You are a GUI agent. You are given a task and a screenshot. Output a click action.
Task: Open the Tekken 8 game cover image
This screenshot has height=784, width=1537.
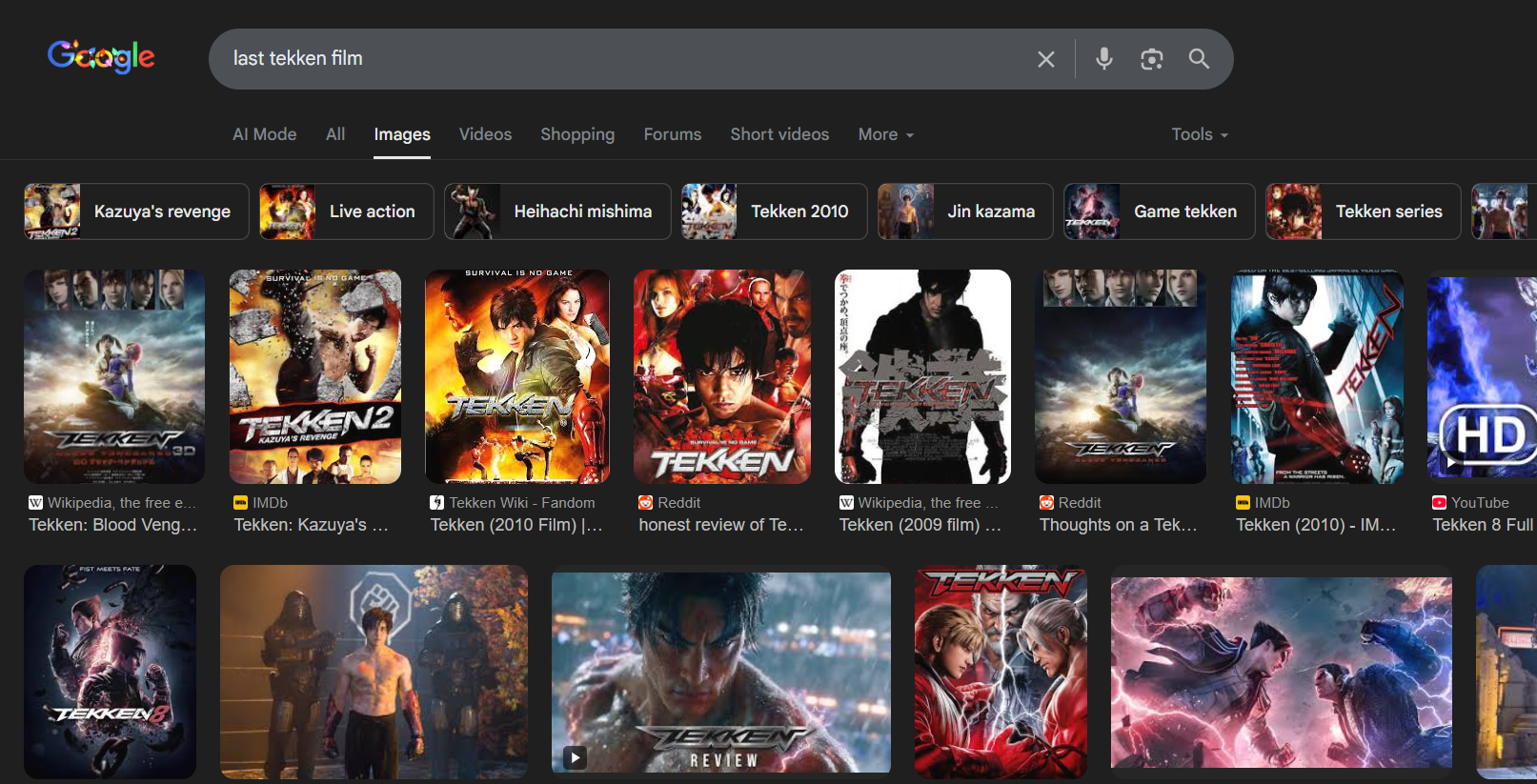coord(111,672)
